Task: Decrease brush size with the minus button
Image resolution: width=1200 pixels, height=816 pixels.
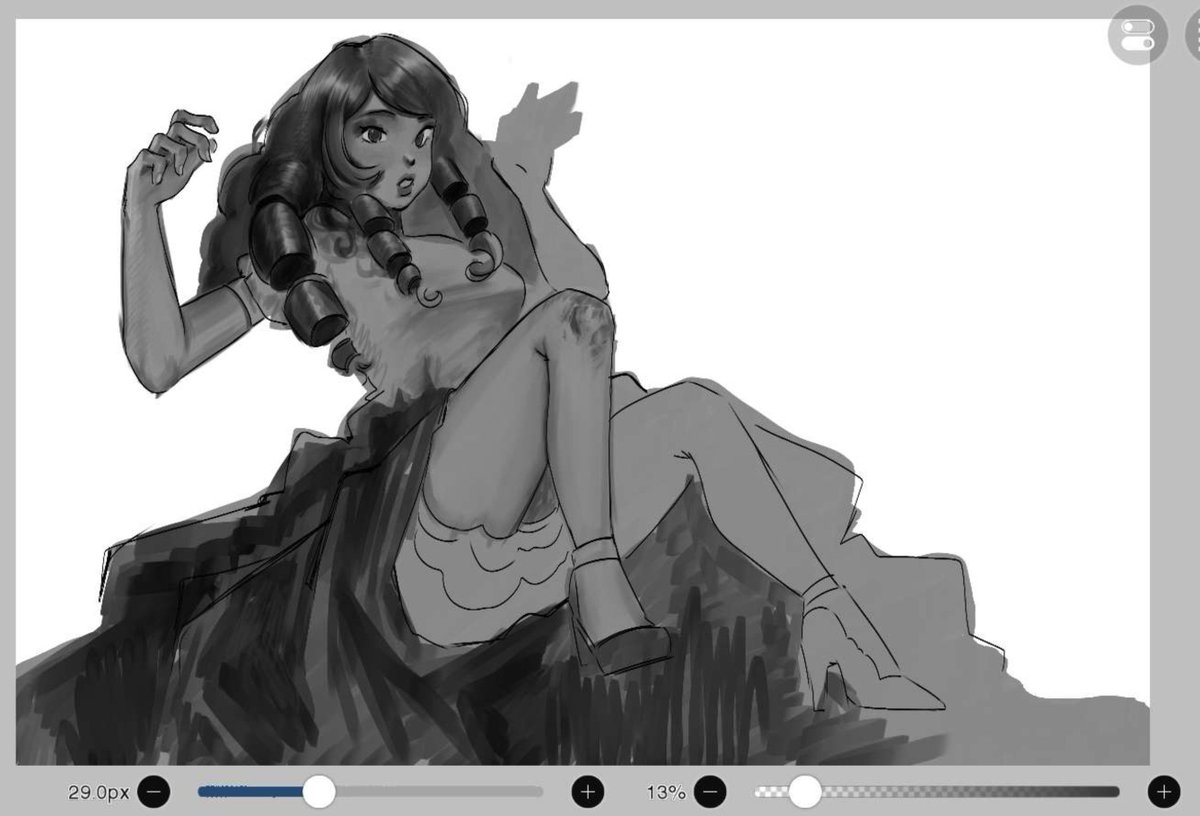Action: point(154,792)
